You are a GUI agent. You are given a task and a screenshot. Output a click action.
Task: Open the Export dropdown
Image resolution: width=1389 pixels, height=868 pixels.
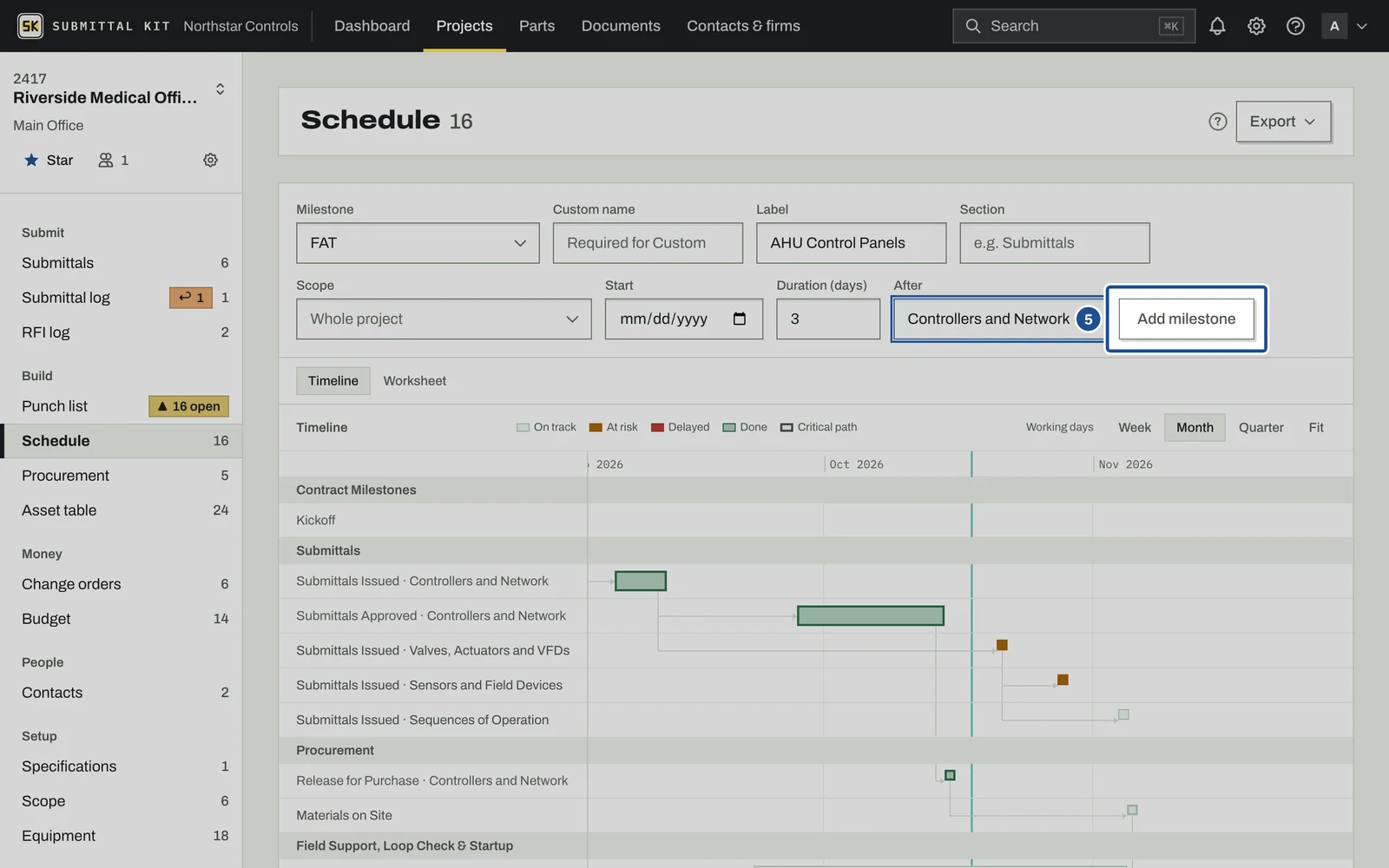tap(1283, 122)
